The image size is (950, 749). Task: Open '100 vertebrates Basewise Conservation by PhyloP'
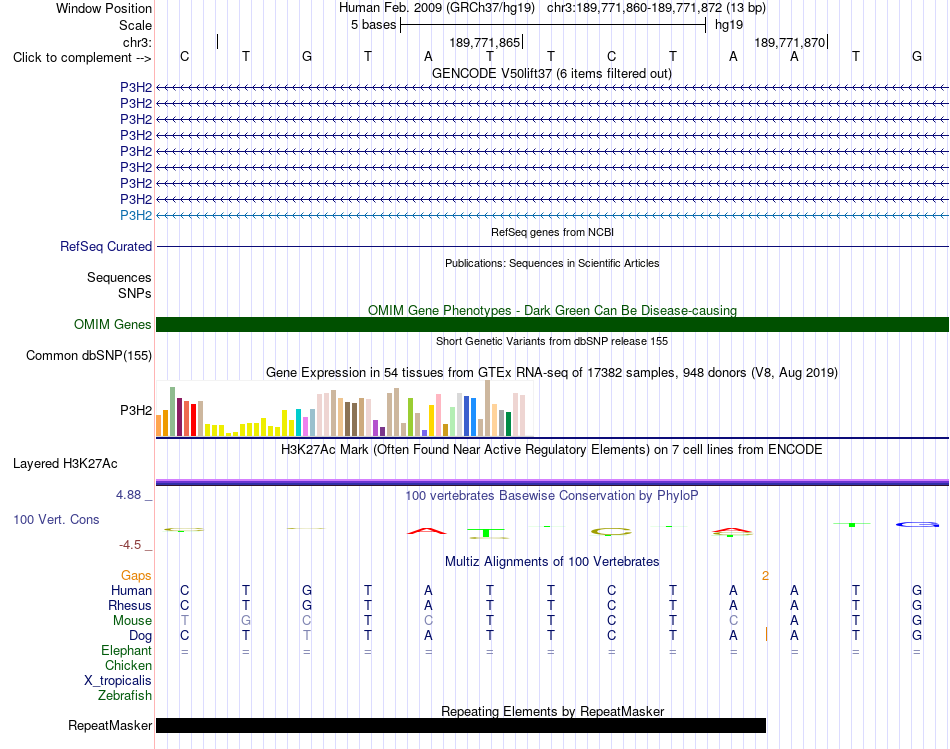click(552, 496)
